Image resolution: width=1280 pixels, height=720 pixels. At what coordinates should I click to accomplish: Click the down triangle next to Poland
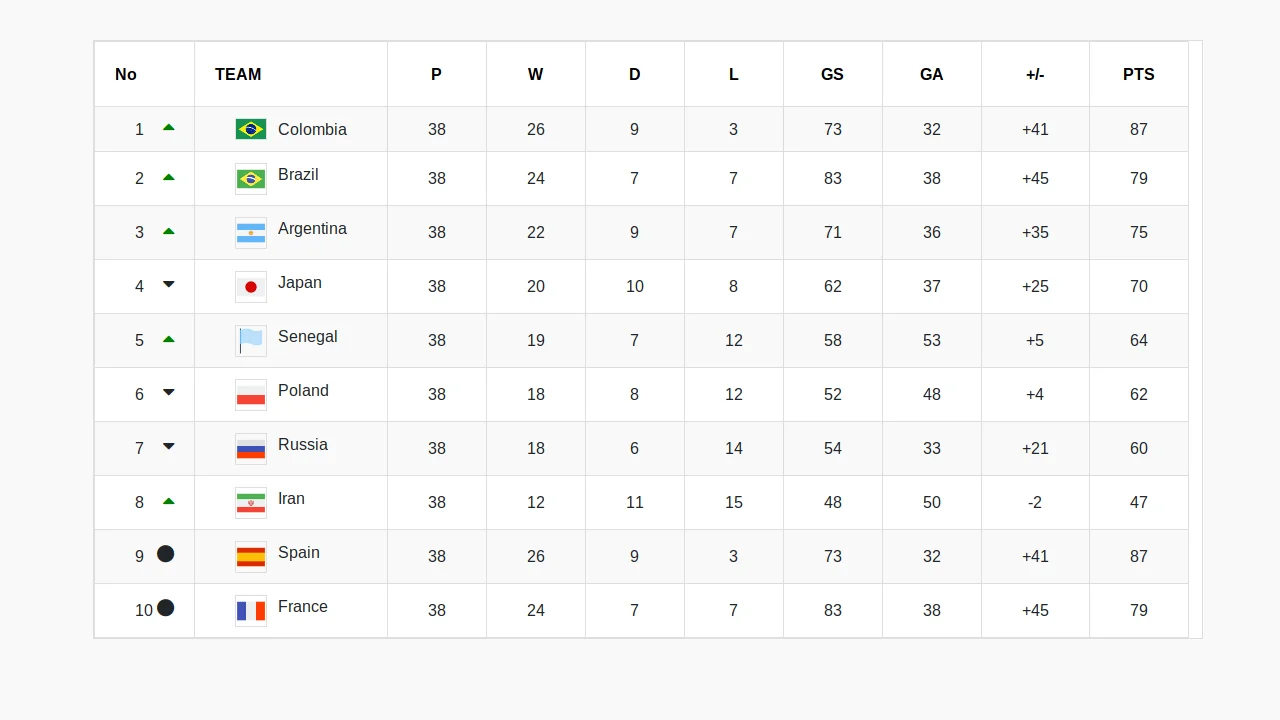pyautogui.click(x=169, y=392)
